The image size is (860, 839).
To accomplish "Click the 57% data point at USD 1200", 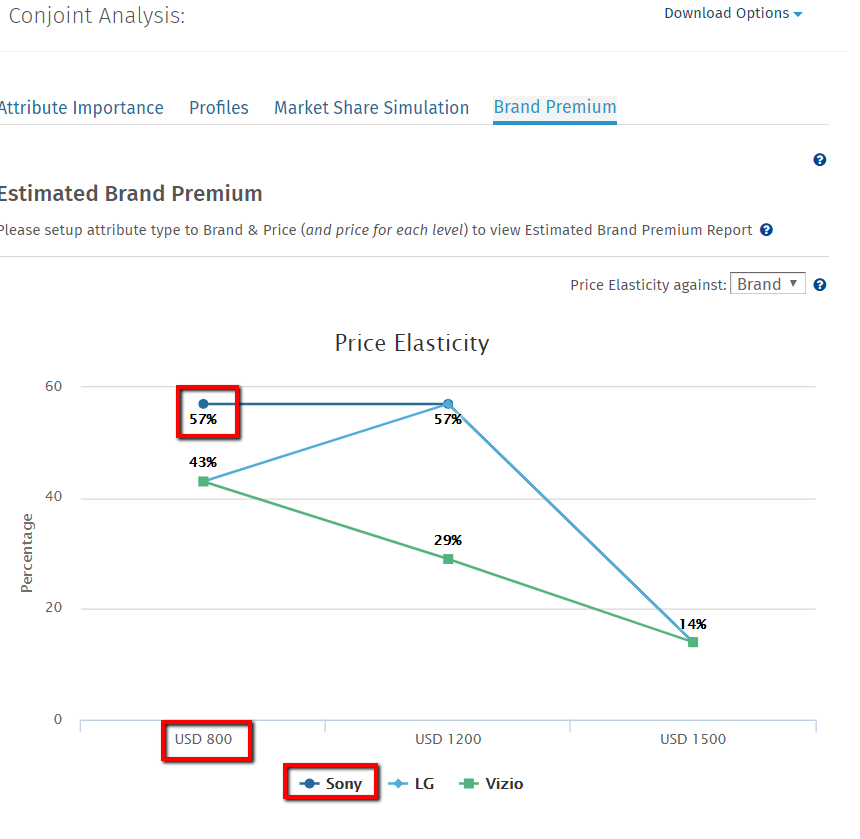I will tap(448, 404).
